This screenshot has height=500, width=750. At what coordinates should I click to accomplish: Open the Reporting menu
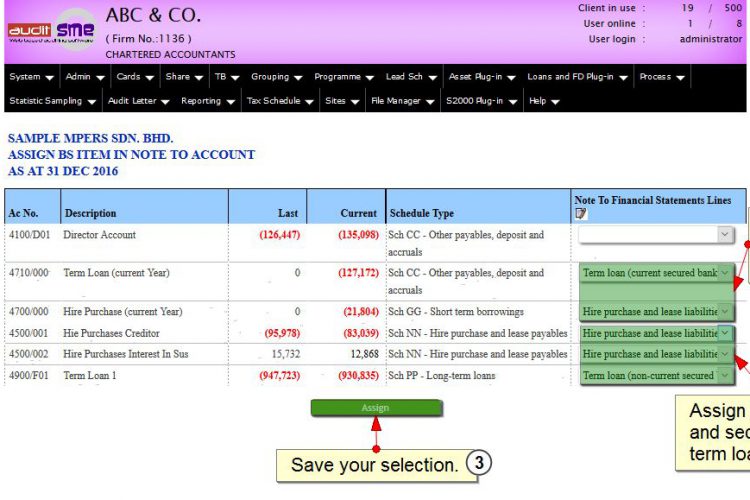(208, 101)
